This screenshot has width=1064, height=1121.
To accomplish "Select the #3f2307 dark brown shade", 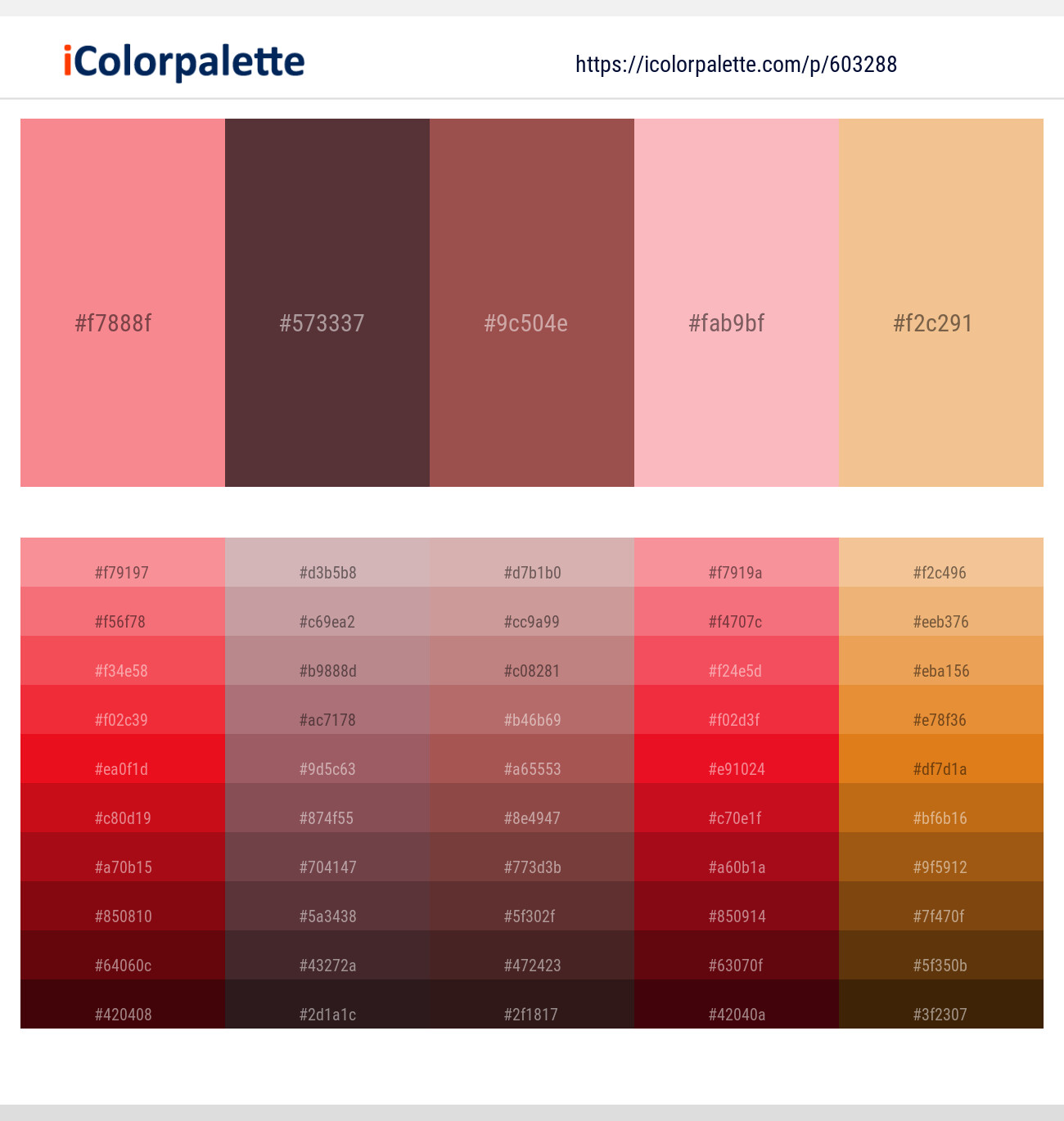I will (x=941, y=1004).
